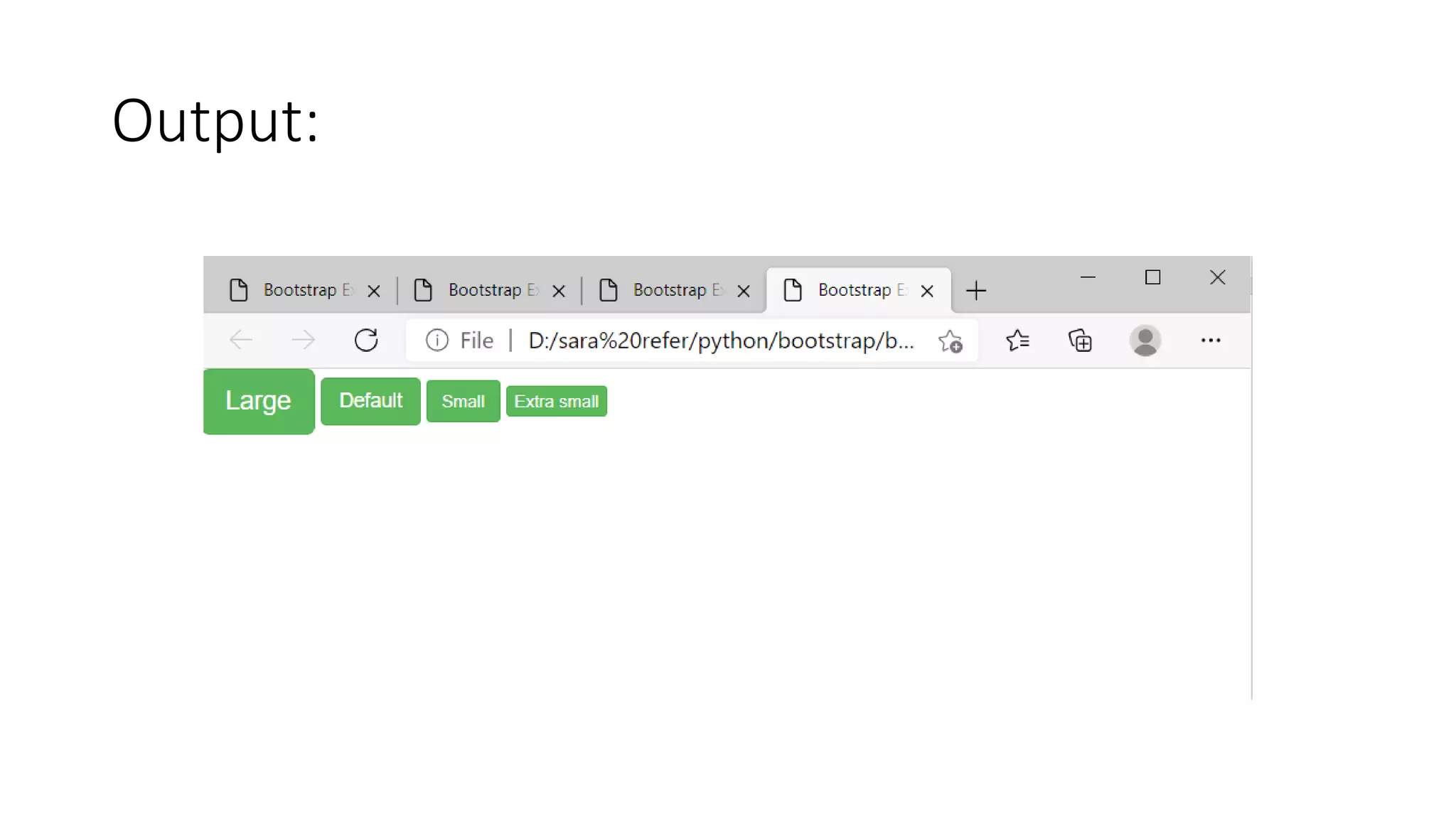Close the active fourth Bootstrap tab
The height and width of the screenshot is (819, 1456).
927,291
